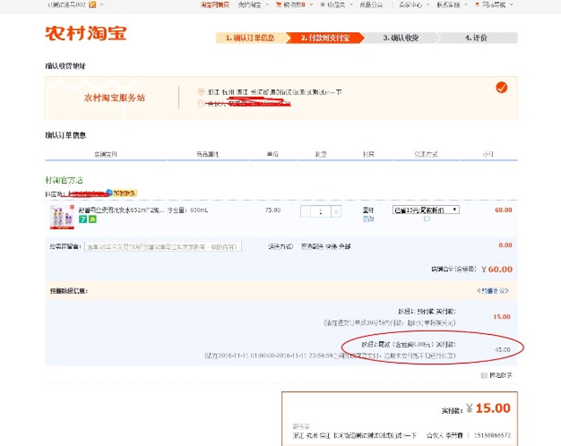Click the green 7-day return icon
The height and width of the screenshot is (446, 561).
83,219
